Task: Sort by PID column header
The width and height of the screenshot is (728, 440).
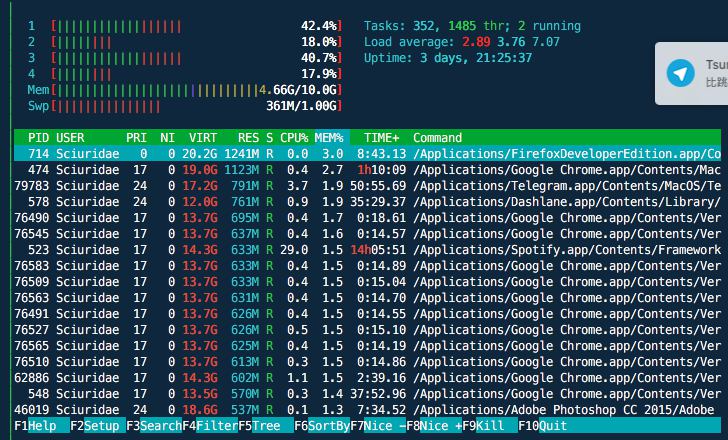Action: (x=38, y=138)
